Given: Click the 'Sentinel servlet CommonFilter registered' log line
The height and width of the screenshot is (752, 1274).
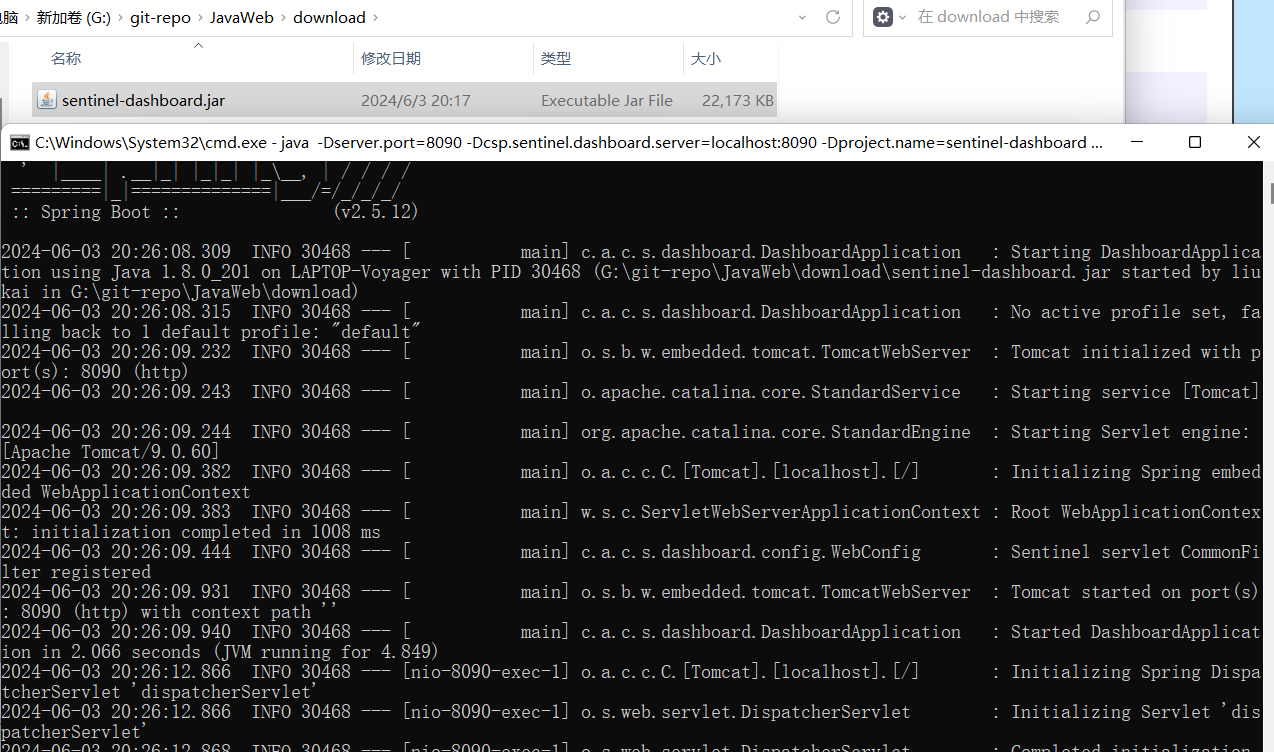Looking at the screenshot, I should [630, 562].
